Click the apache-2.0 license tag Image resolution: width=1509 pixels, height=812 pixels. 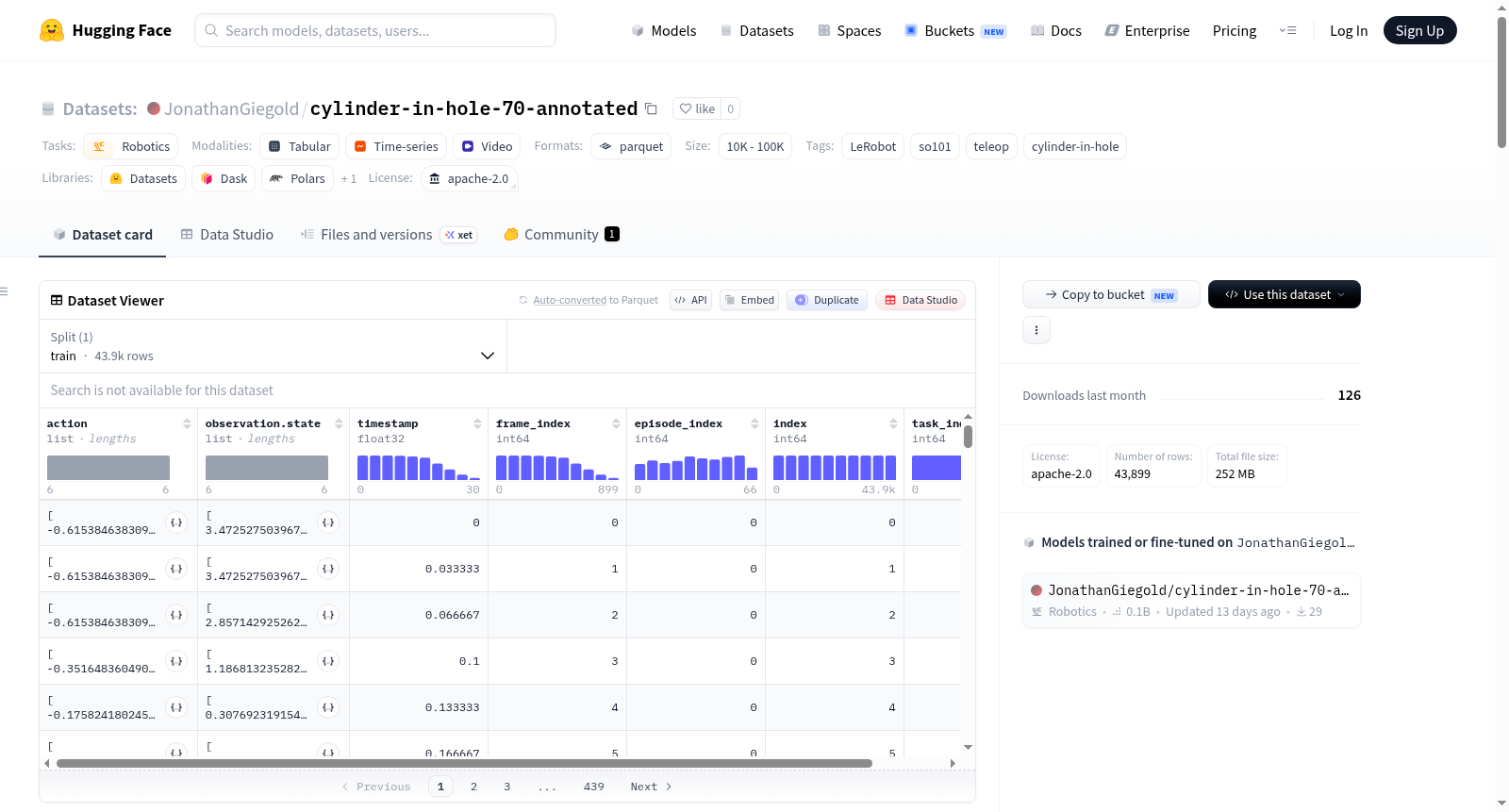469,178
